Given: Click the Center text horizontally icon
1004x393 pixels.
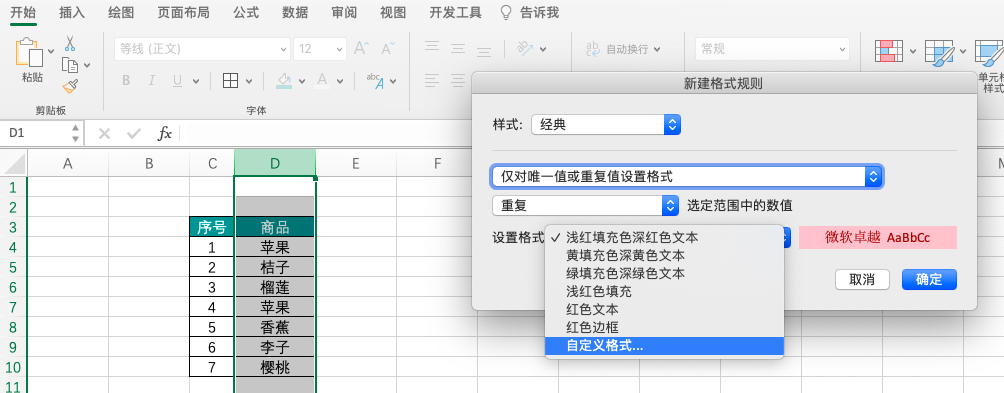Looking at the screenshot, I should pos(457,81).
